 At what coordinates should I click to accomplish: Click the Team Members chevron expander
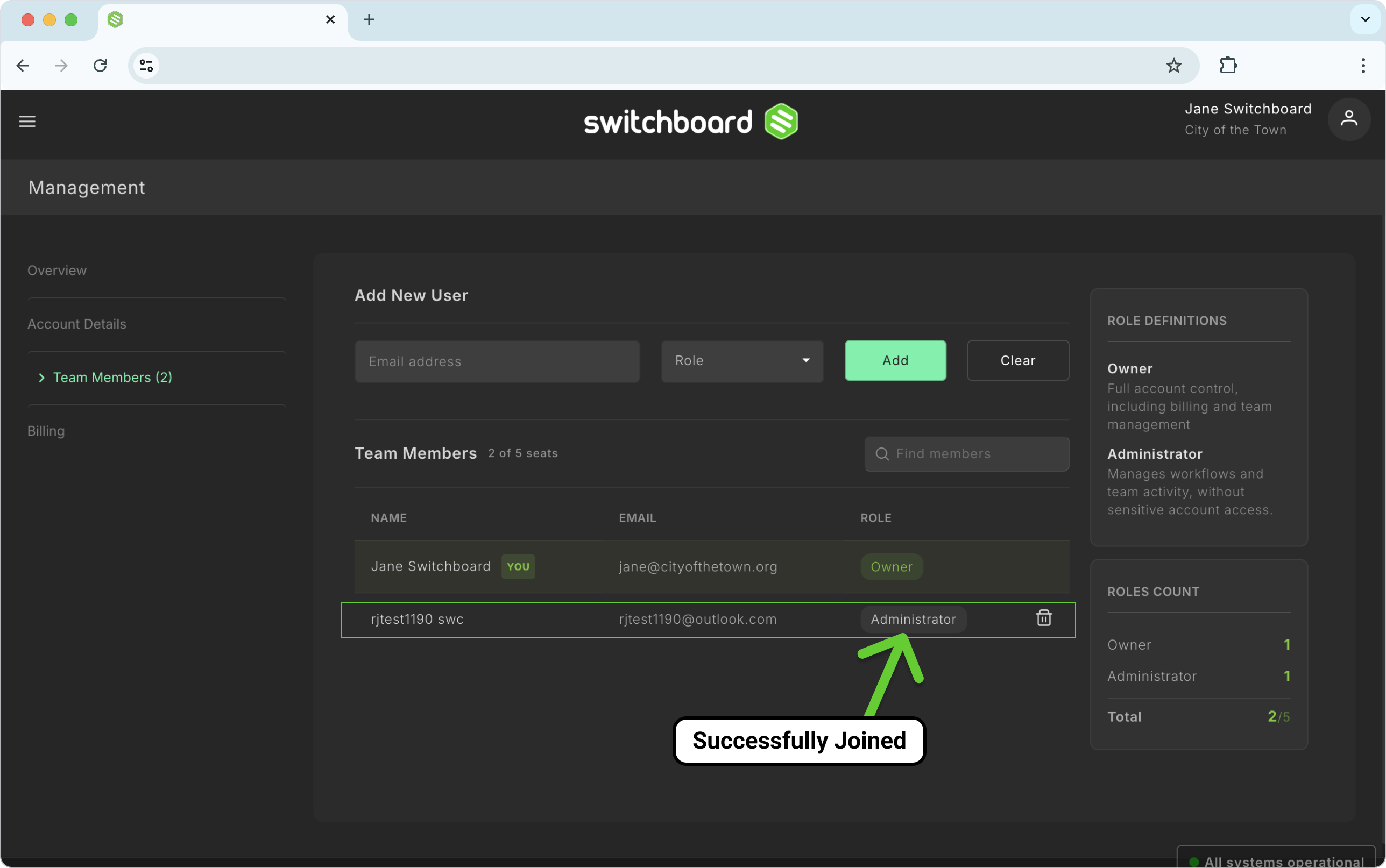41,377
